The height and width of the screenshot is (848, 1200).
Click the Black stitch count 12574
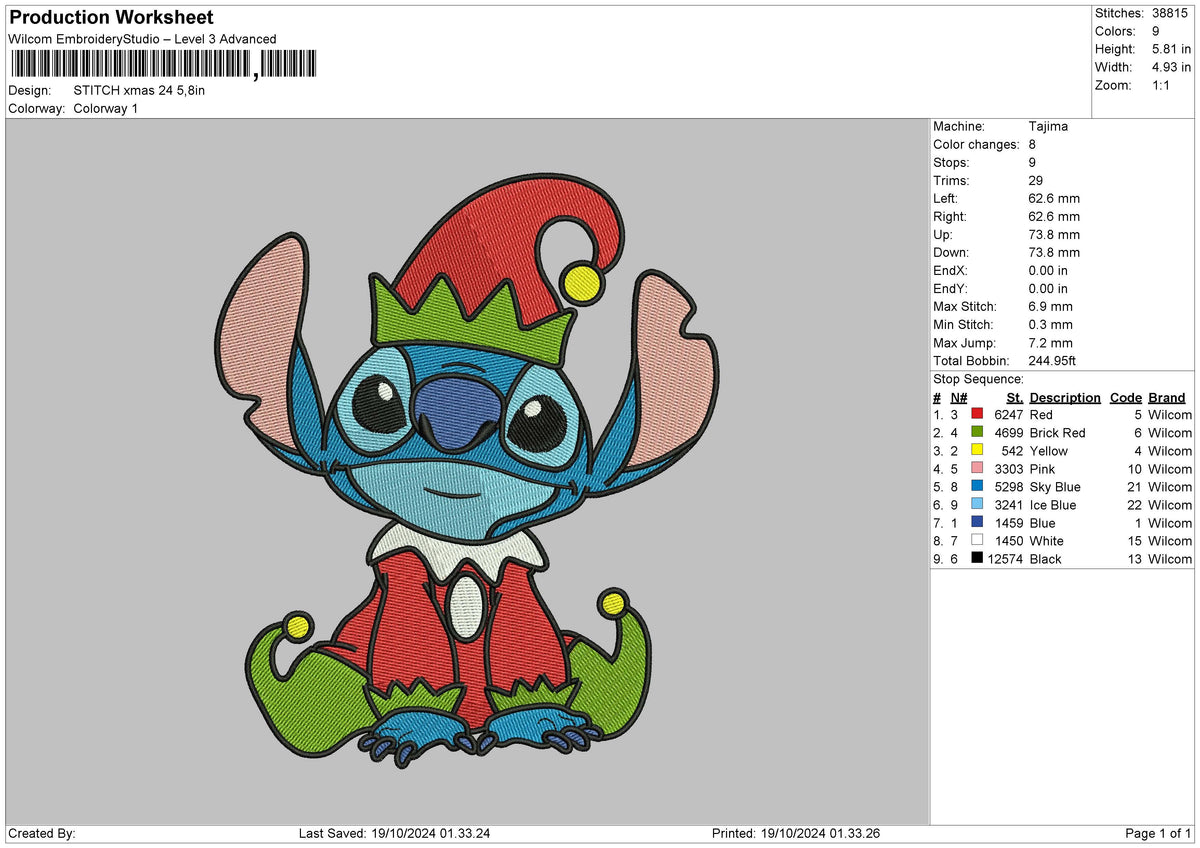[1005, 558]
